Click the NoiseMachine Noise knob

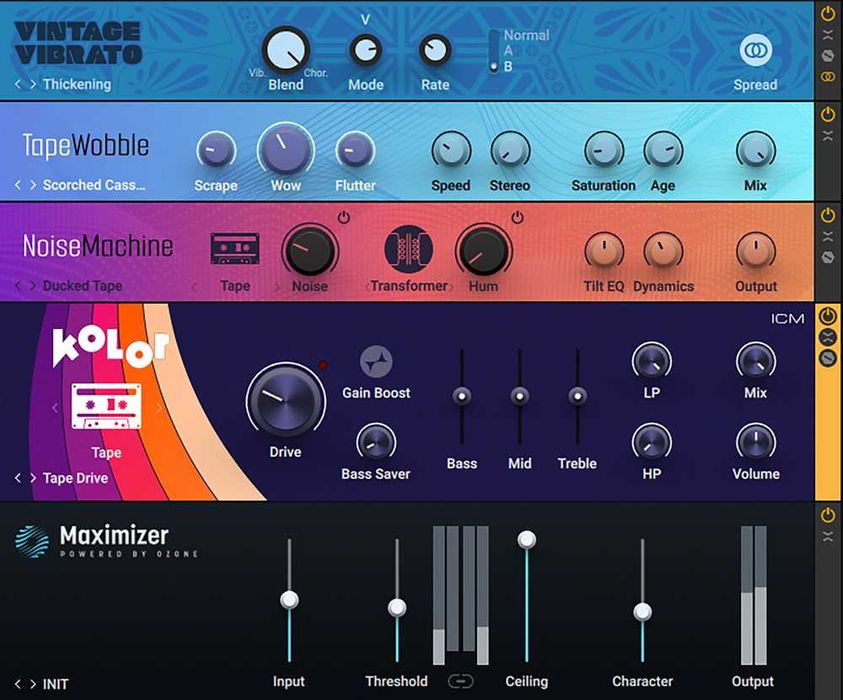[x=310, y=251]
